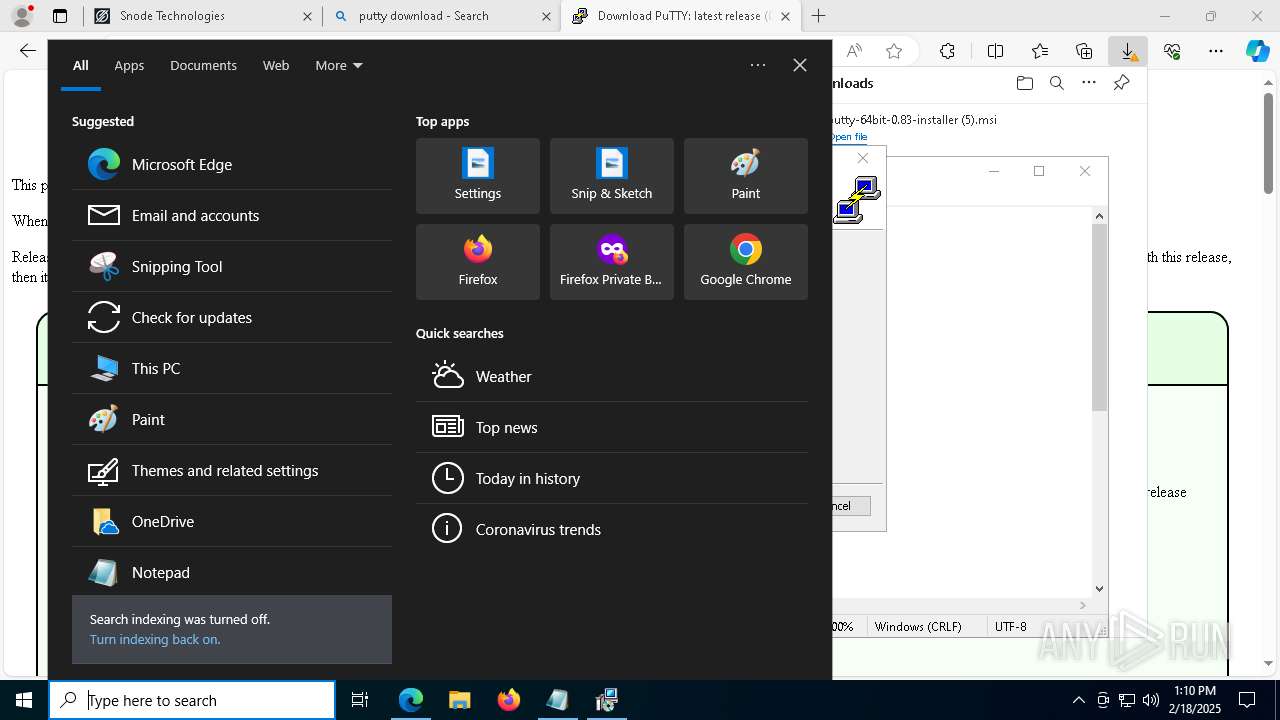1280x720 pixels.
Task: Open Edge Collections button
Action: click(1084, 51)
